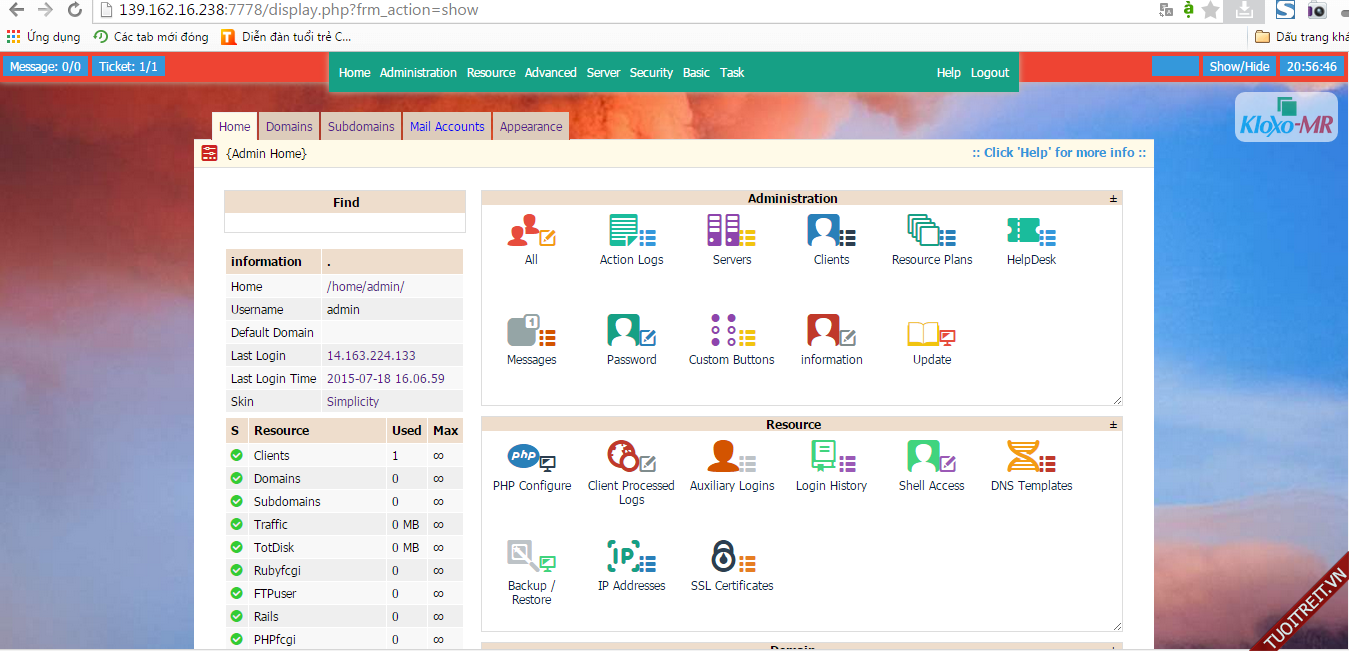This screenshot has width=1349, height=651.
Task: Open the Security menu
Action: [x=651, y=73]
